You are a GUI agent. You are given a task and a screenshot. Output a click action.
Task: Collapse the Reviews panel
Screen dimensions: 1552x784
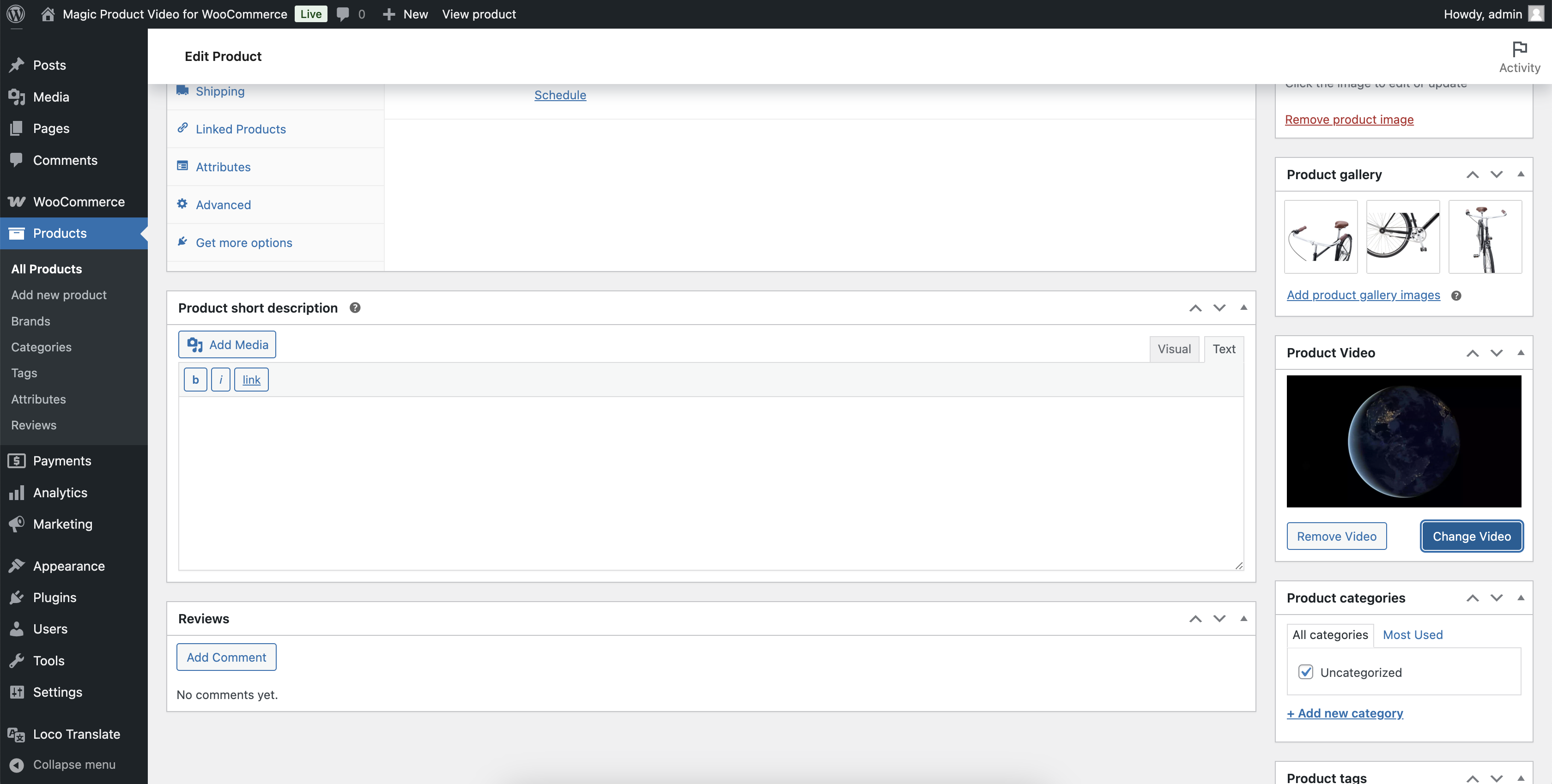(1243, 618)
